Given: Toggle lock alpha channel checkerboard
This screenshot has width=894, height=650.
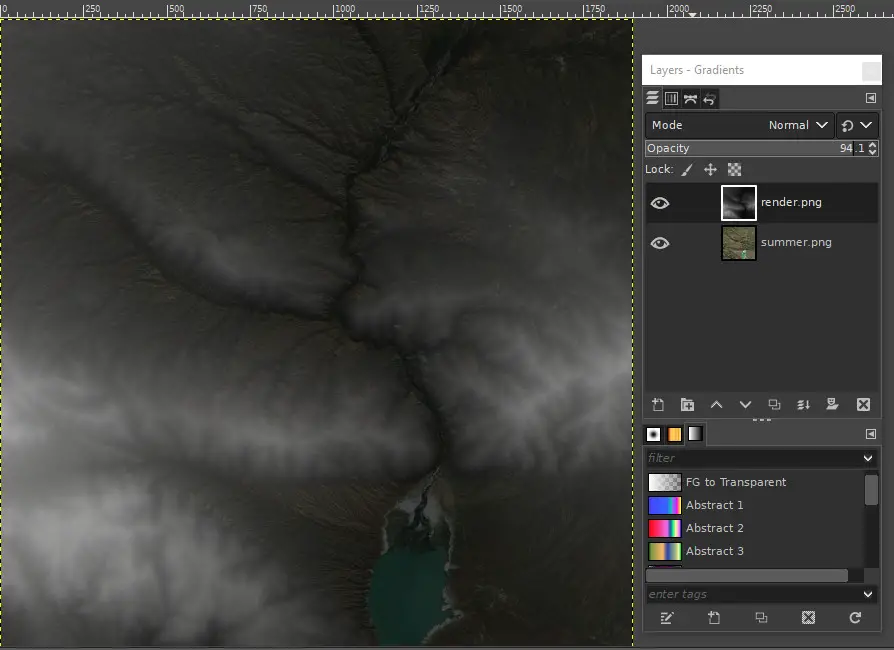Looking at the screenshot, I should point(734,169).
